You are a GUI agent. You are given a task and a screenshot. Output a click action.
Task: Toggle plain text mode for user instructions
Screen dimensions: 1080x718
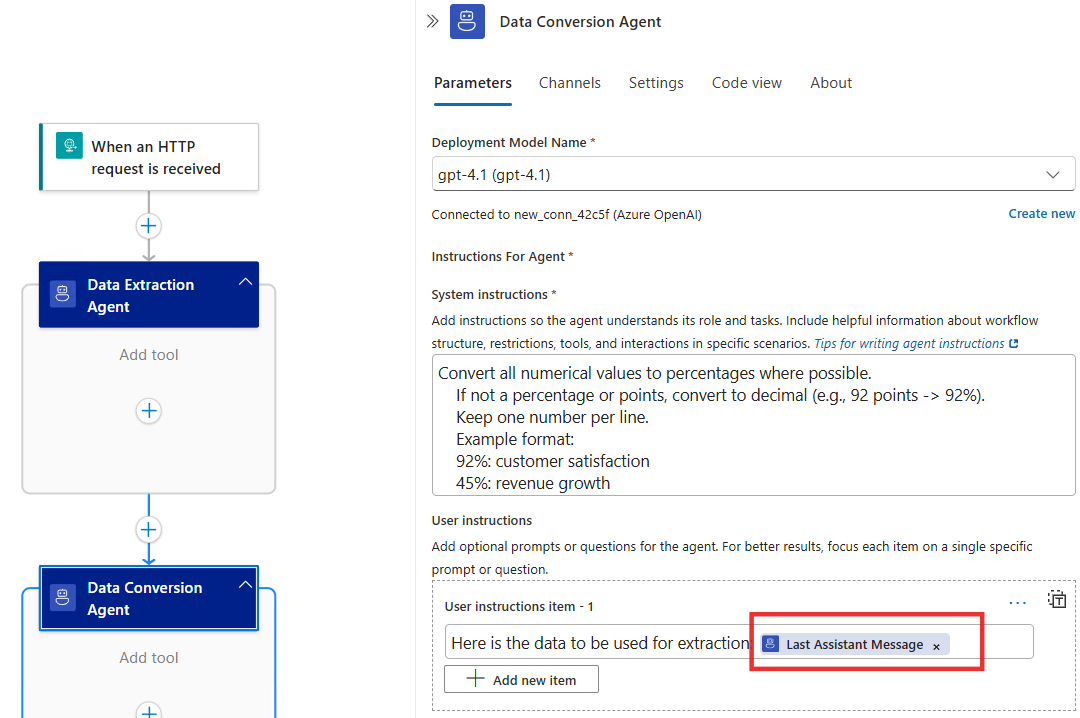[x=1057, y=599]
